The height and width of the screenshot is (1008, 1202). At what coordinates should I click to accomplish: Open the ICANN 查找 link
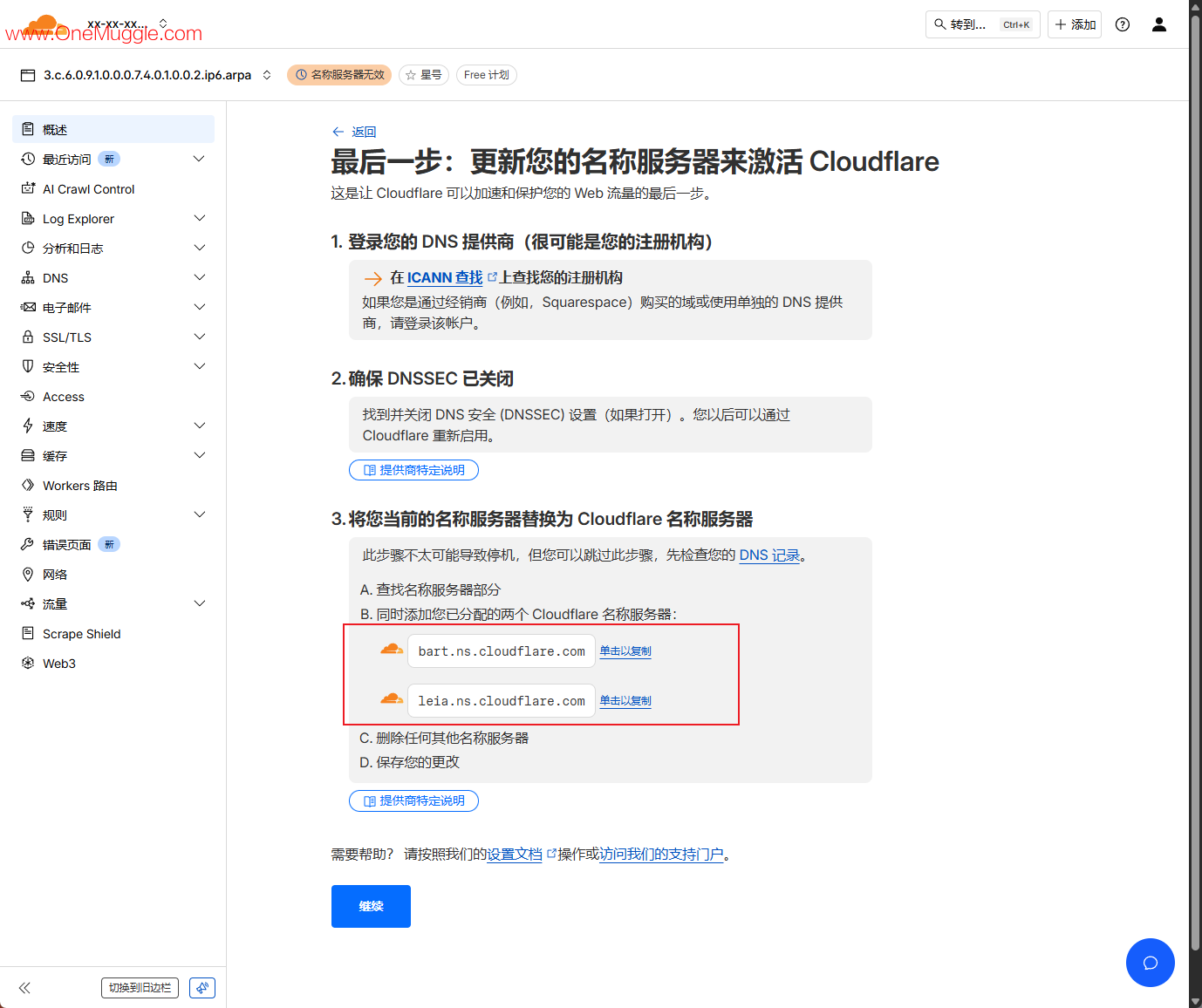coord(445,277)
